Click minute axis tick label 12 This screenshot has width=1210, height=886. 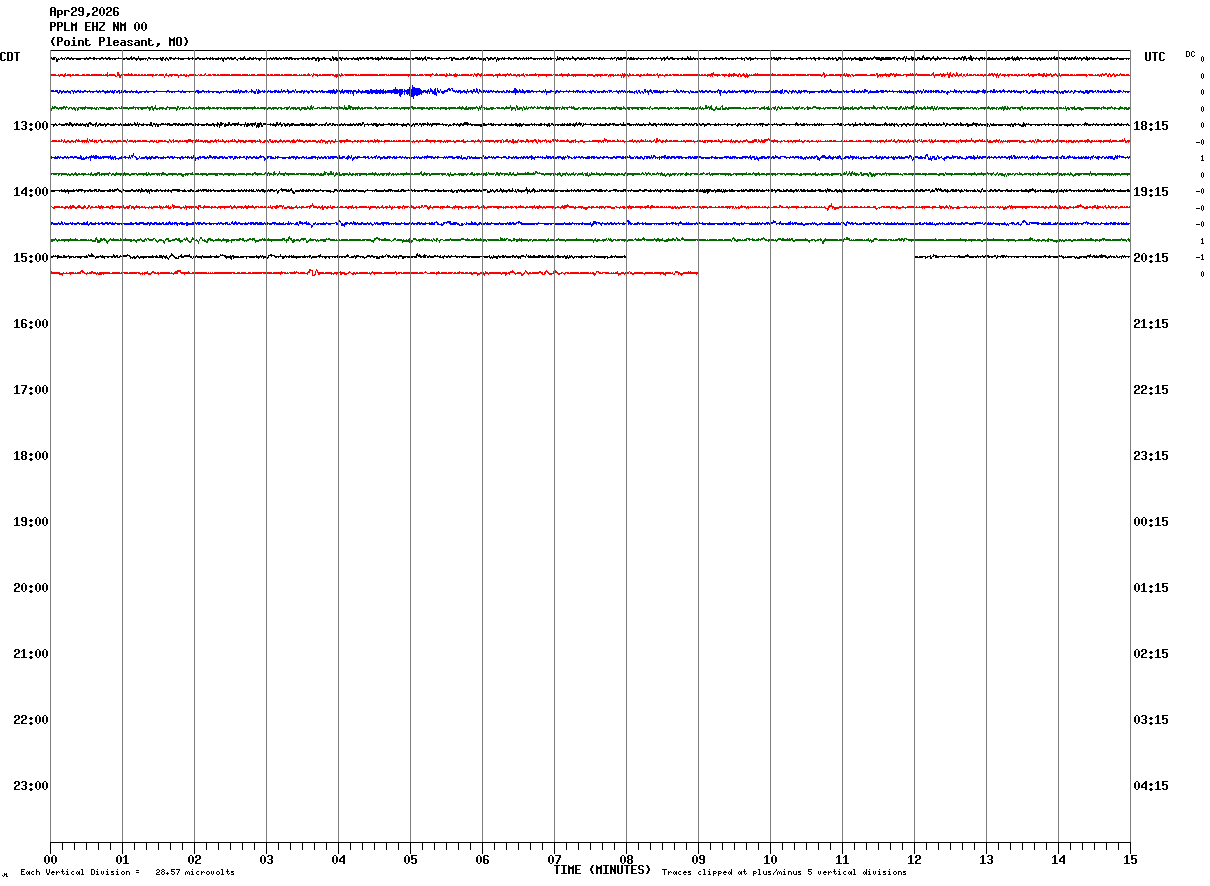click(914, 859)
